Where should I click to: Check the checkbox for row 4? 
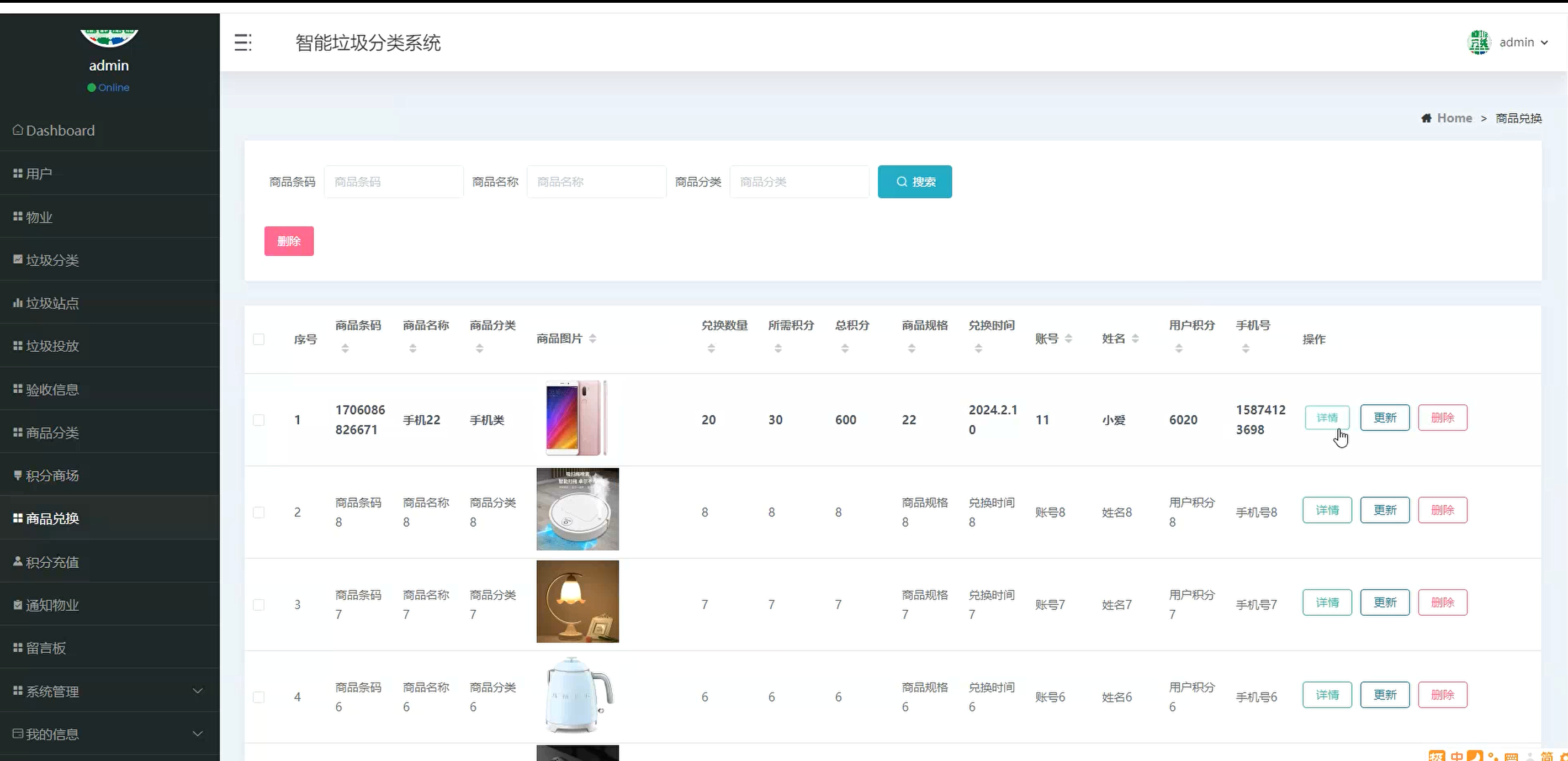[x=259, y=697]
